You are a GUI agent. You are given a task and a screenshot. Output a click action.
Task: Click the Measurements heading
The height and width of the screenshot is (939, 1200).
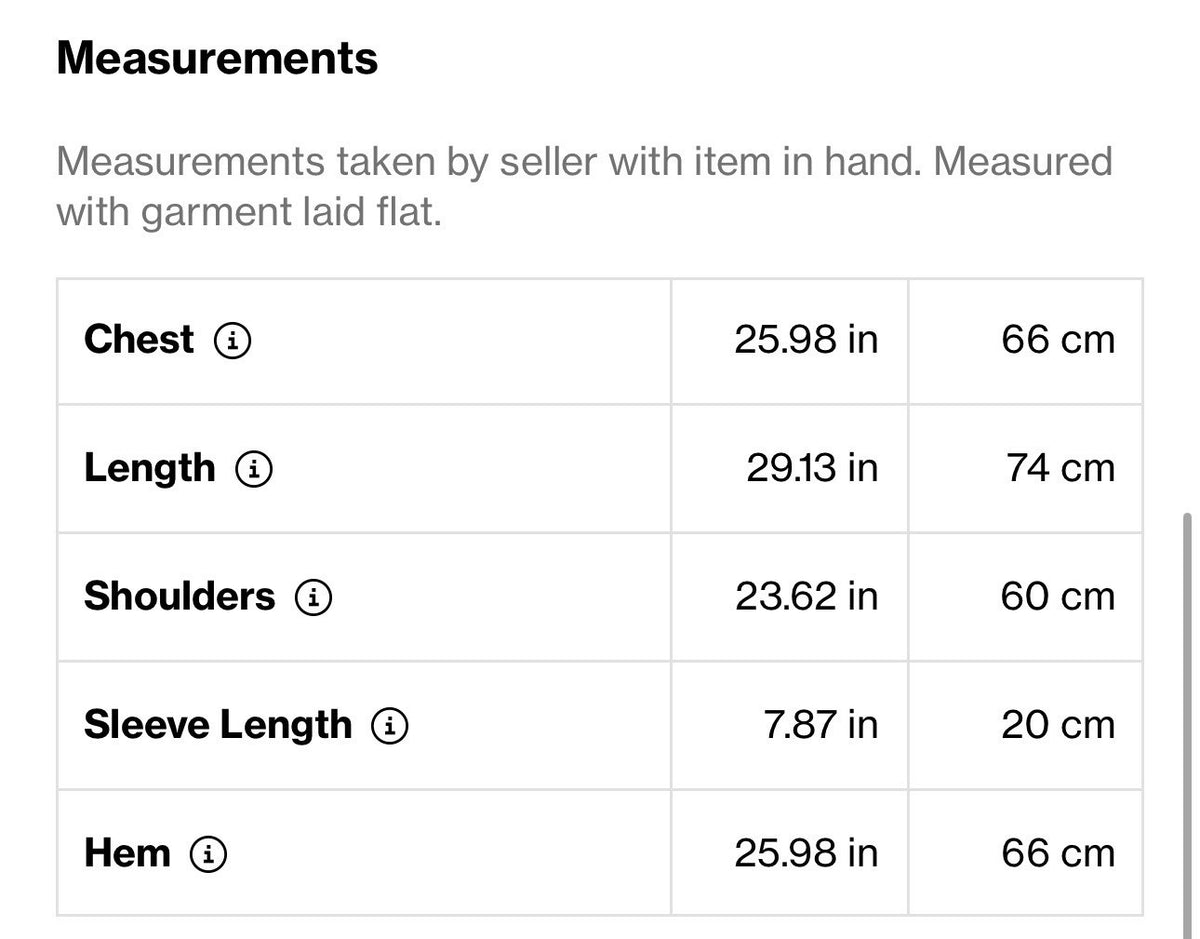point(217,59)
